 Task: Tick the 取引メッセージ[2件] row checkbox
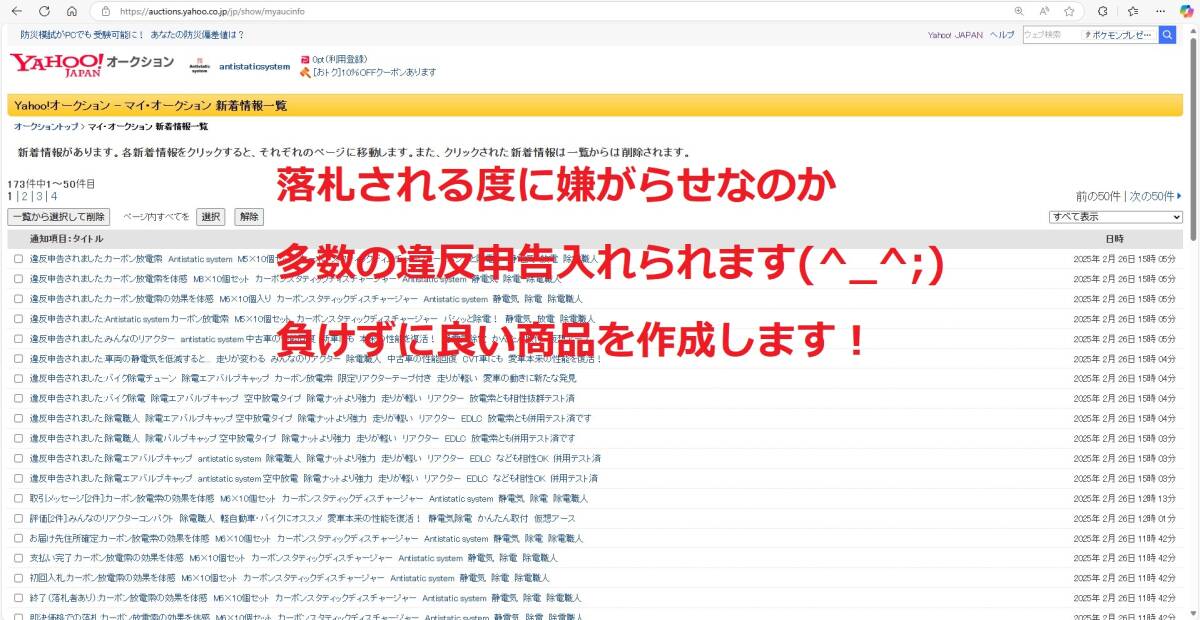point(18,498)
